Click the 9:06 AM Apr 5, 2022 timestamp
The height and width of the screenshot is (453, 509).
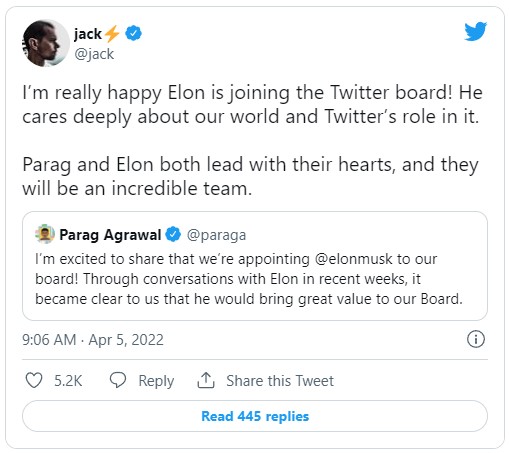coord(93,340)
